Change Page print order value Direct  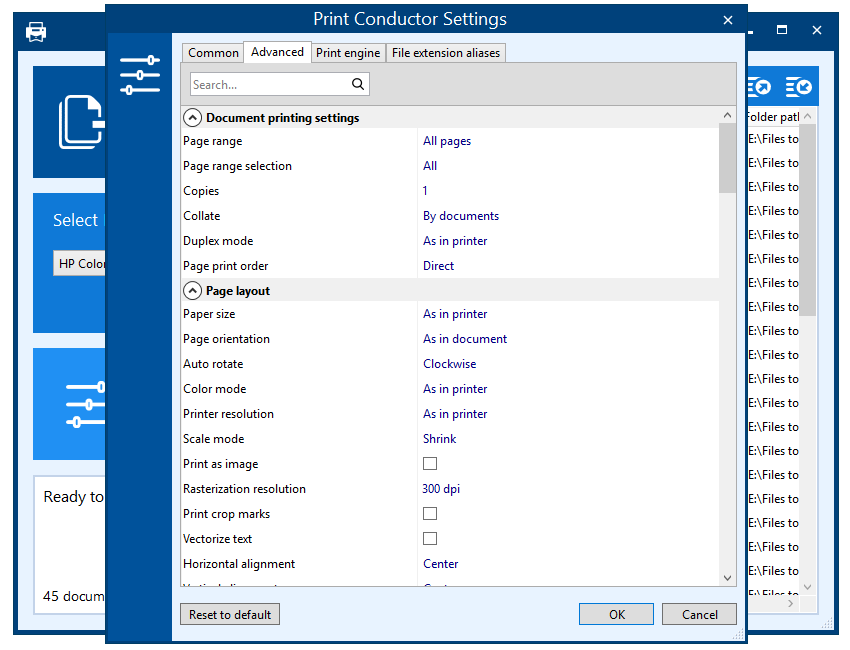438,266
